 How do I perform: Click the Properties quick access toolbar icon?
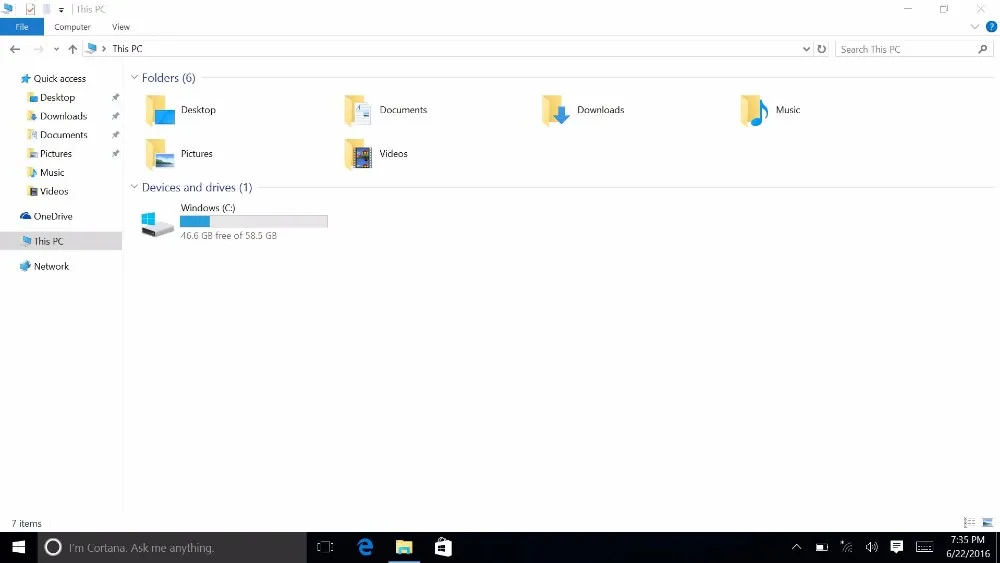coord(30,9)
